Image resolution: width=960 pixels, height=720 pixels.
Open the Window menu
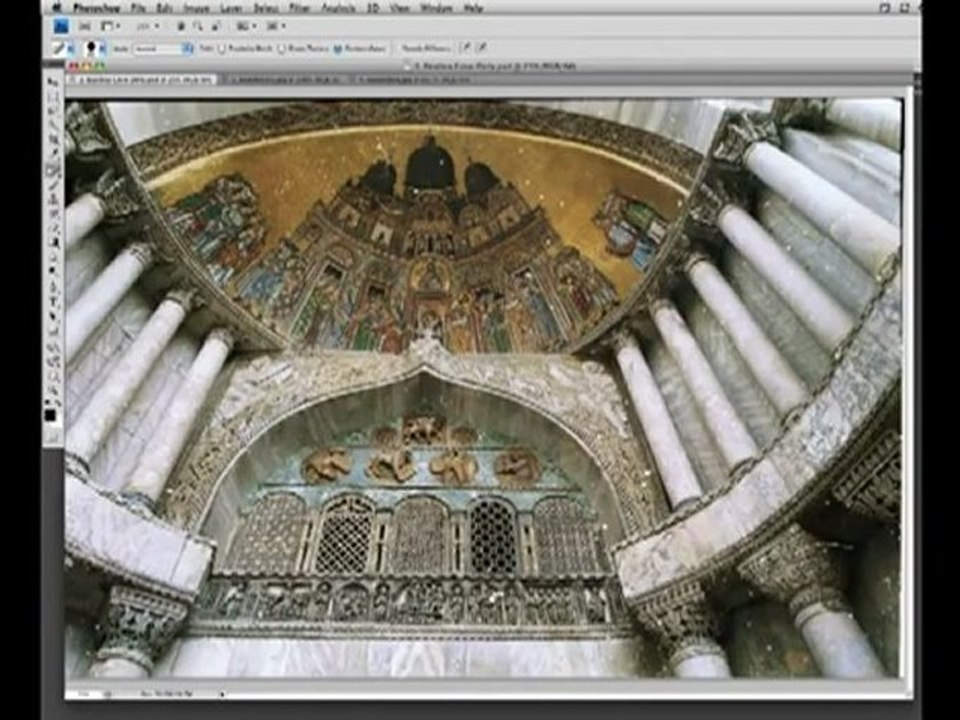point(436,9)
